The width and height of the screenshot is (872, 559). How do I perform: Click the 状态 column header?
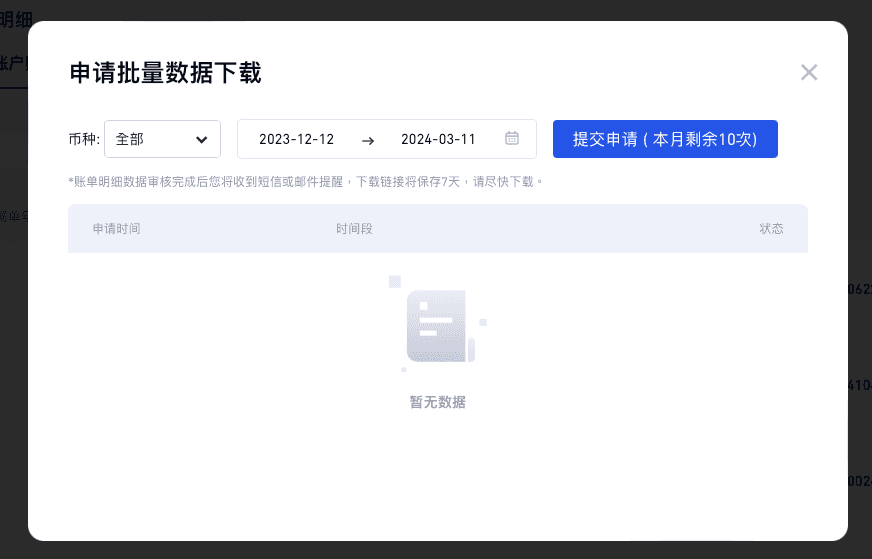coord(771,229)
